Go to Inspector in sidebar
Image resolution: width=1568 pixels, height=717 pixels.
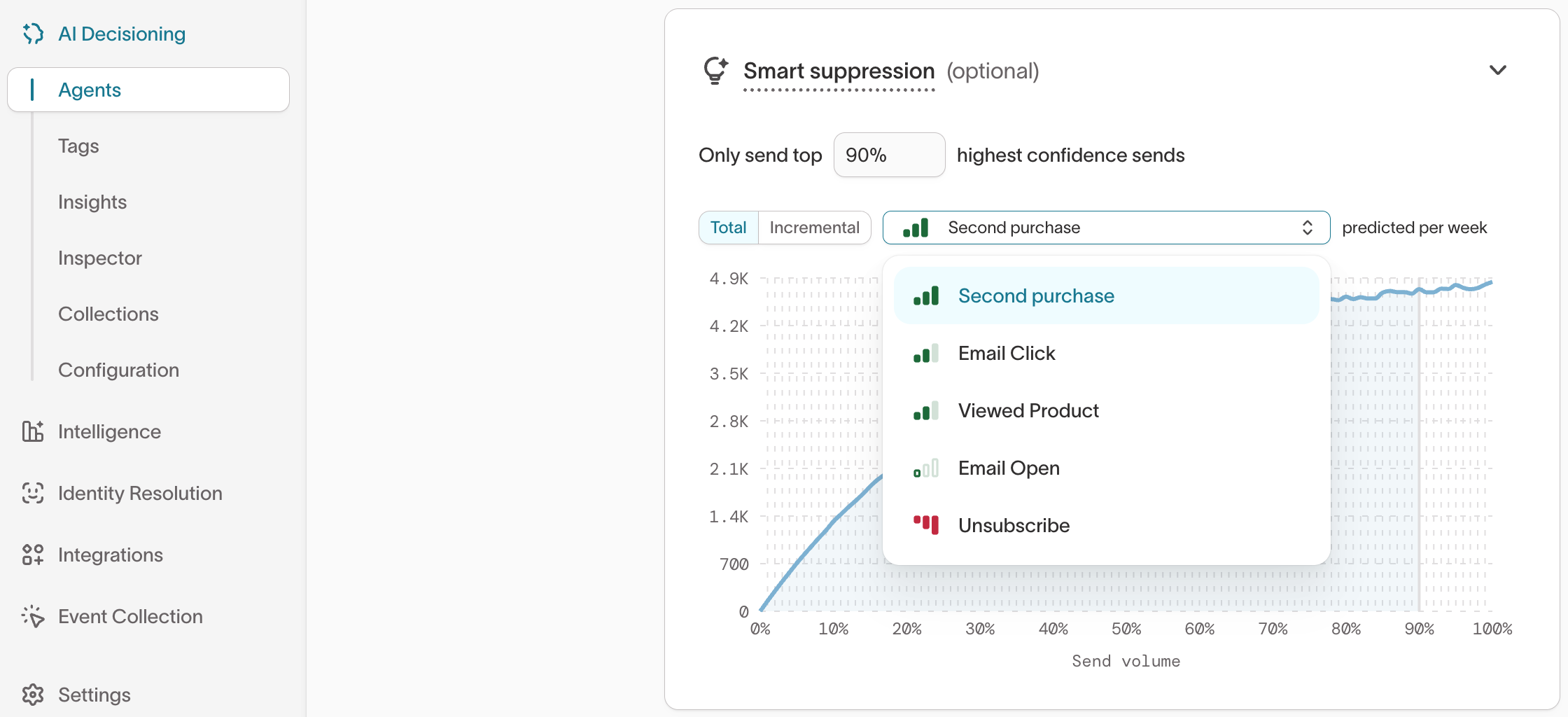(100, 258)
